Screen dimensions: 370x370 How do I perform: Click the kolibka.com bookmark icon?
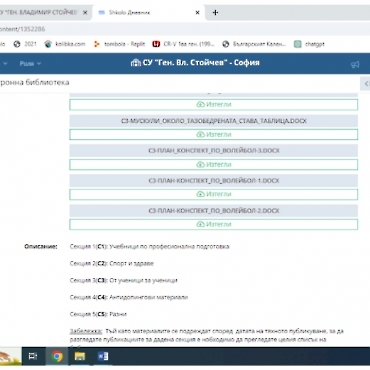click(48, 44)
